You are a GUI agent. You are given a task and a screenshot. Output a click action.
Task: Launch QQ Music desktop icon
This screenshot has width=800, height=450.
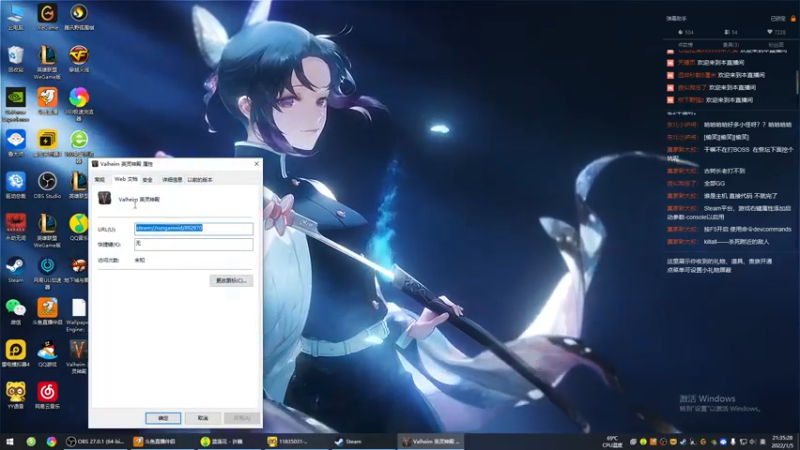click(79, 228)
